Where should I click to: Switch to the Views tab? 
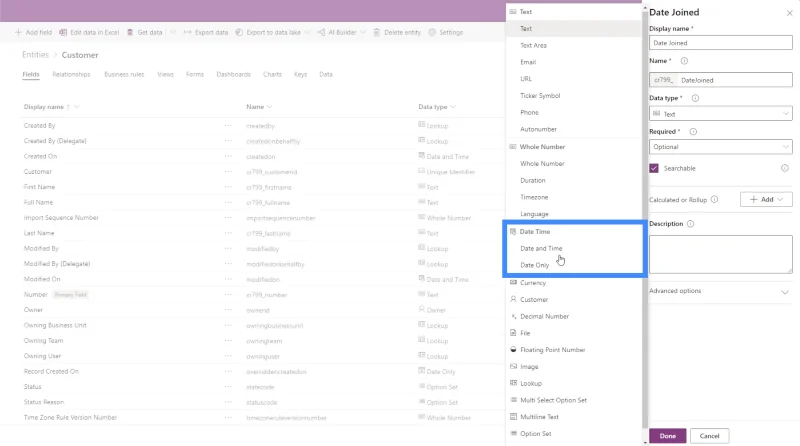point(165,75)
